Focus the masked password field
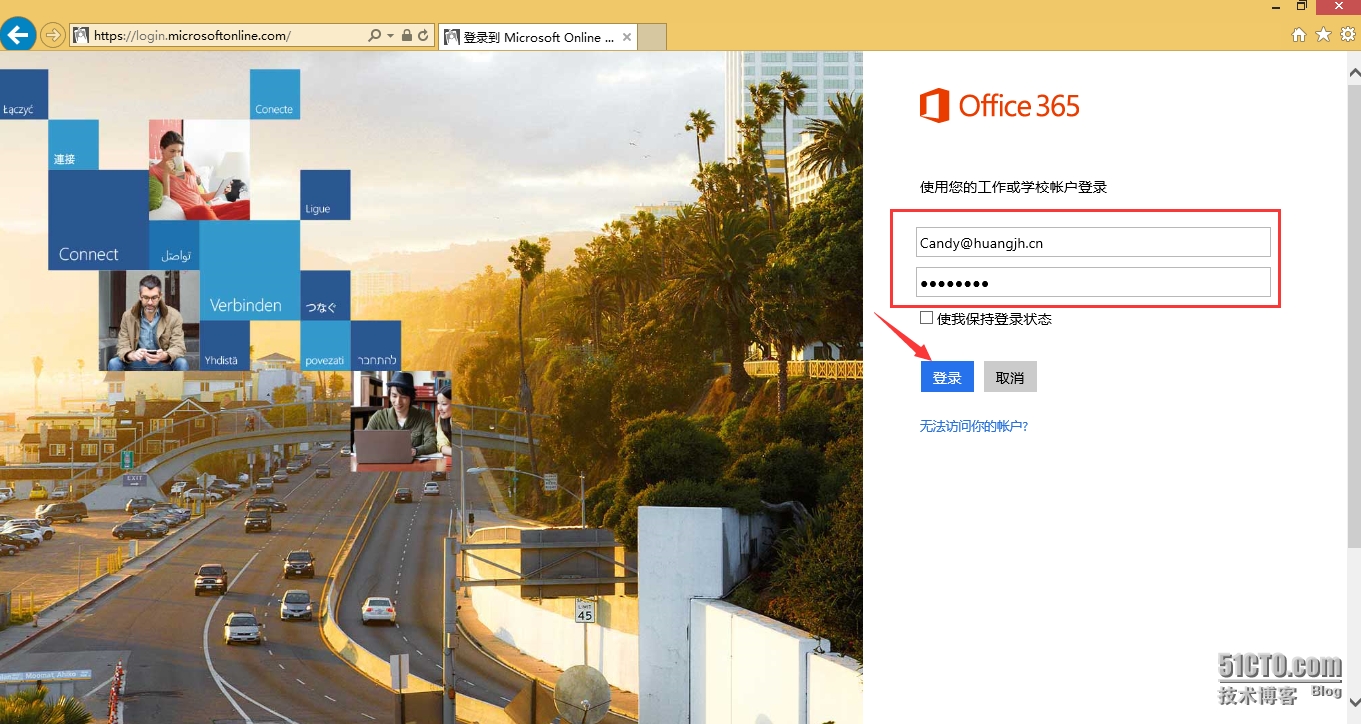This screenshot has height=724, width=1361. click(1092, 283)
